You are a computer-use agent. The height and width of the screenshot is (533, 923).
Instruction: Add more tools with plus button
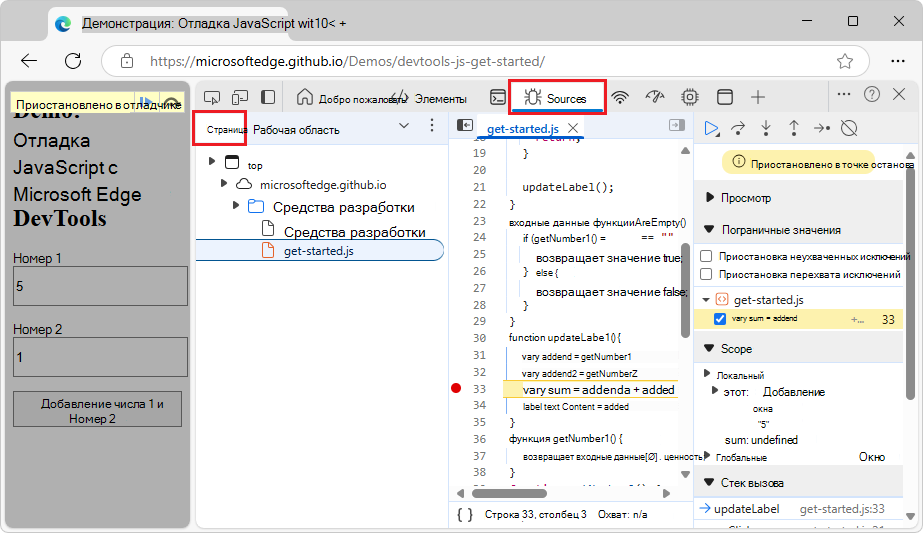tap(758, 97)
